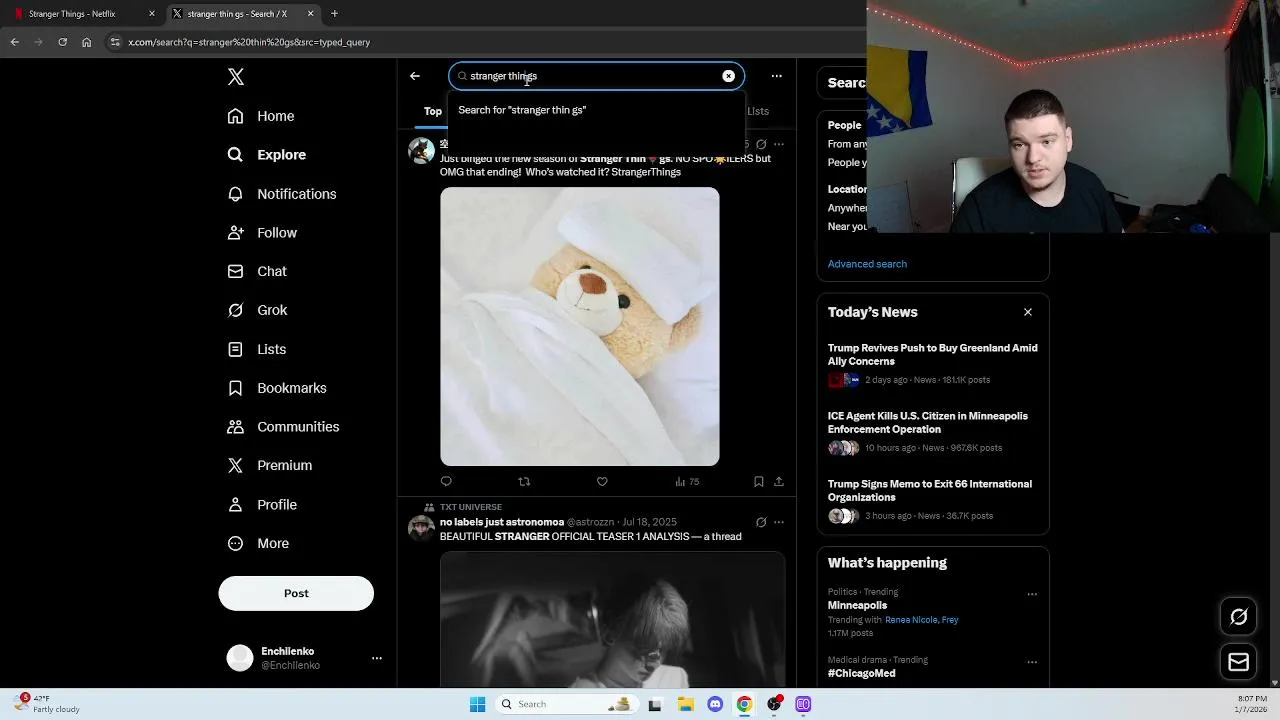
Task: Open Premium in the sidebar
Action: pos(270,466)
